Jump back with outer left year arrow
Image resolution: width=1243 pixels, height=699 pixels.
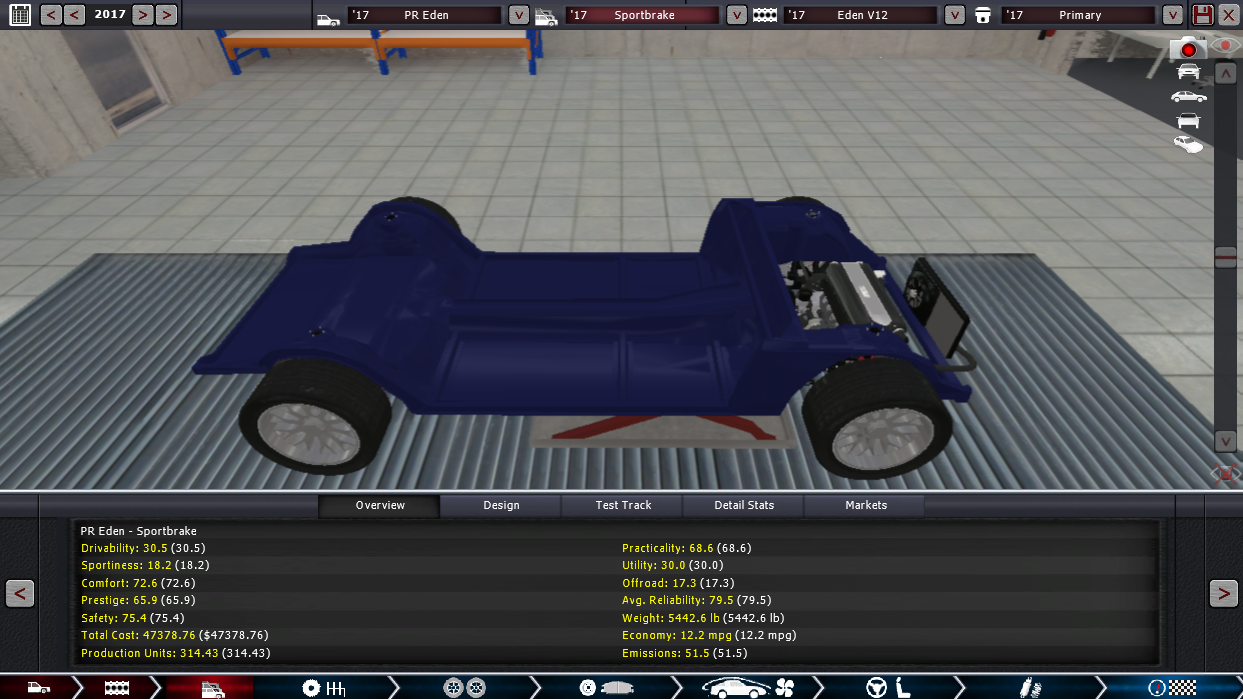51,15
